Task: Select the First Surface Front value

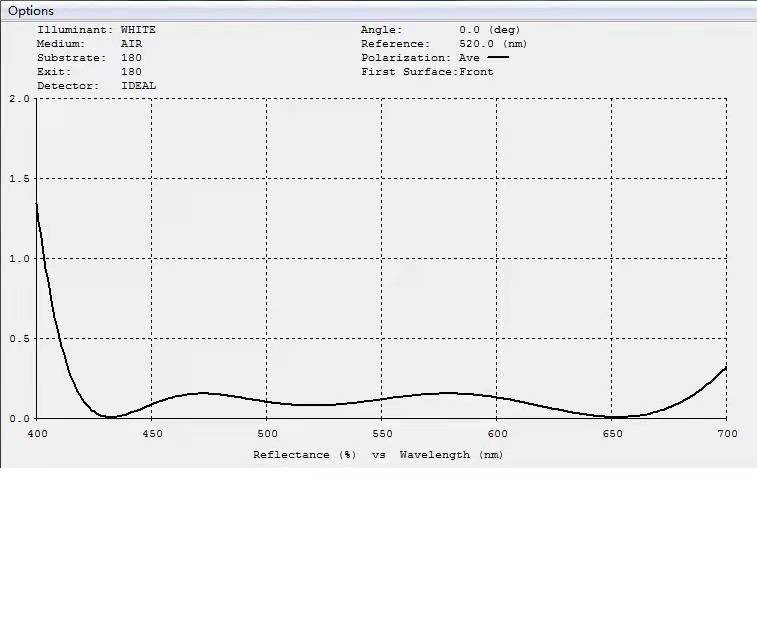Action: (x=476, y=72)
